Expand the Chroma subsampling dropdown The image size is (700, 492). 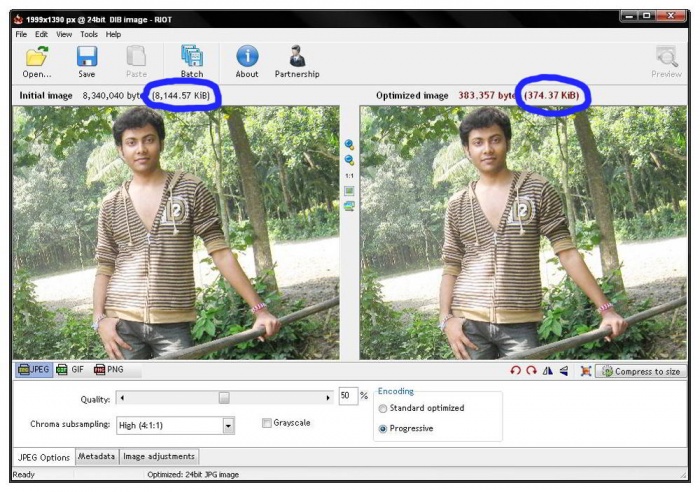pyautogui.click(x=228, y=425)
